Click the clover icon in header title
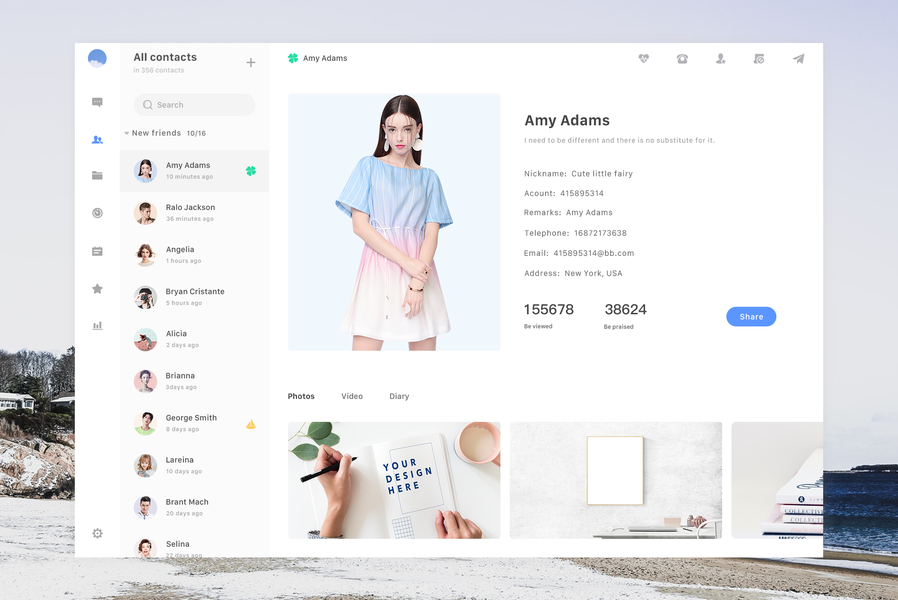898x600 pixels. pyautogui.click(x=293, y=58)
